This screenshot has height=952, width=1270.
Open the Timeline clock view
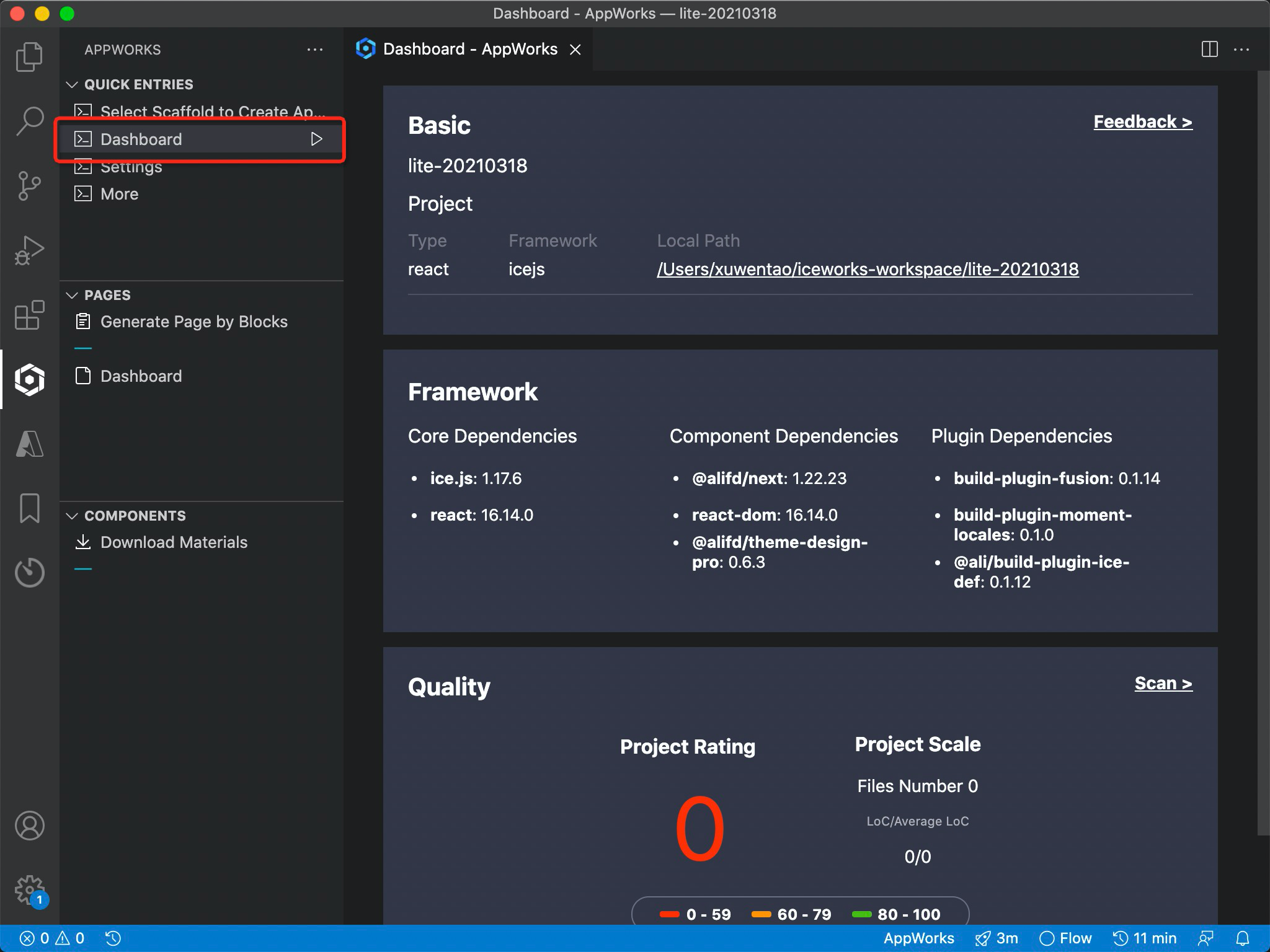pos(29,573)
